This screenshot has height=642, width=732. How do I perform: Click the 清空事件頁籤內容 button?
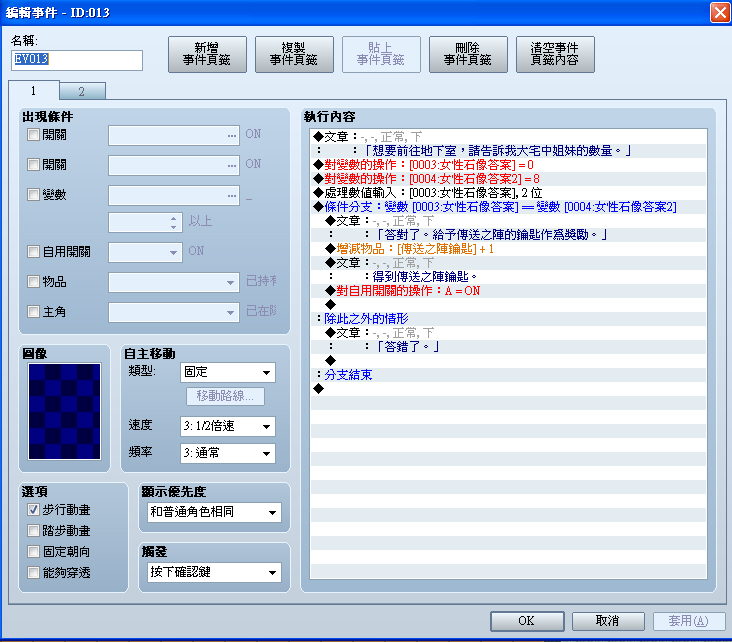click(555, 54)
